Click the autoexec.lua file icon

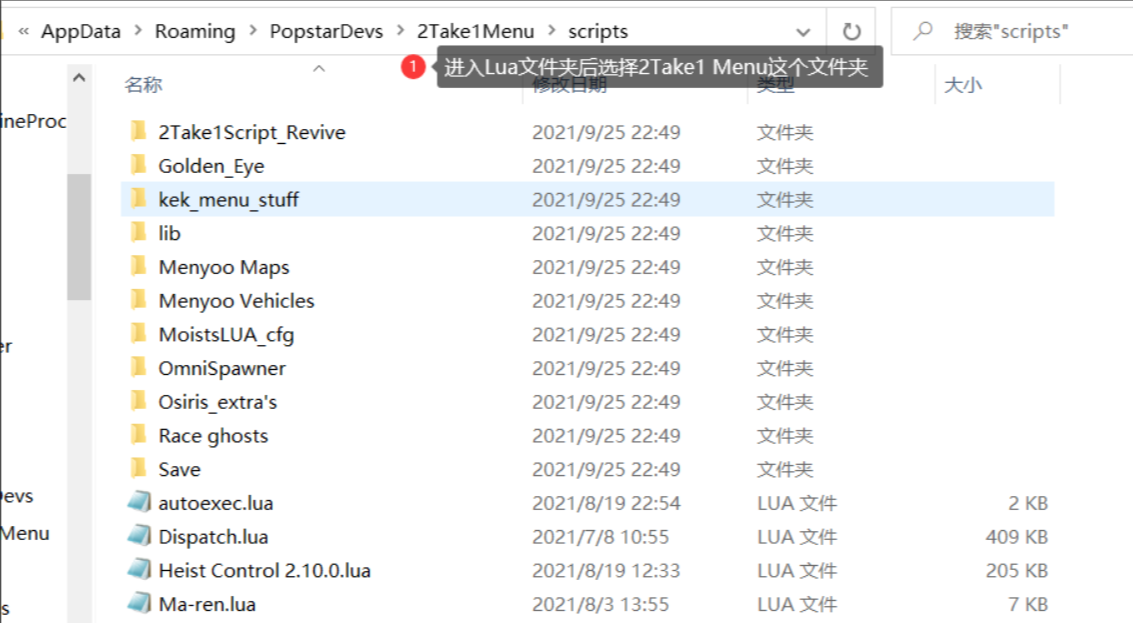point(139,502)
